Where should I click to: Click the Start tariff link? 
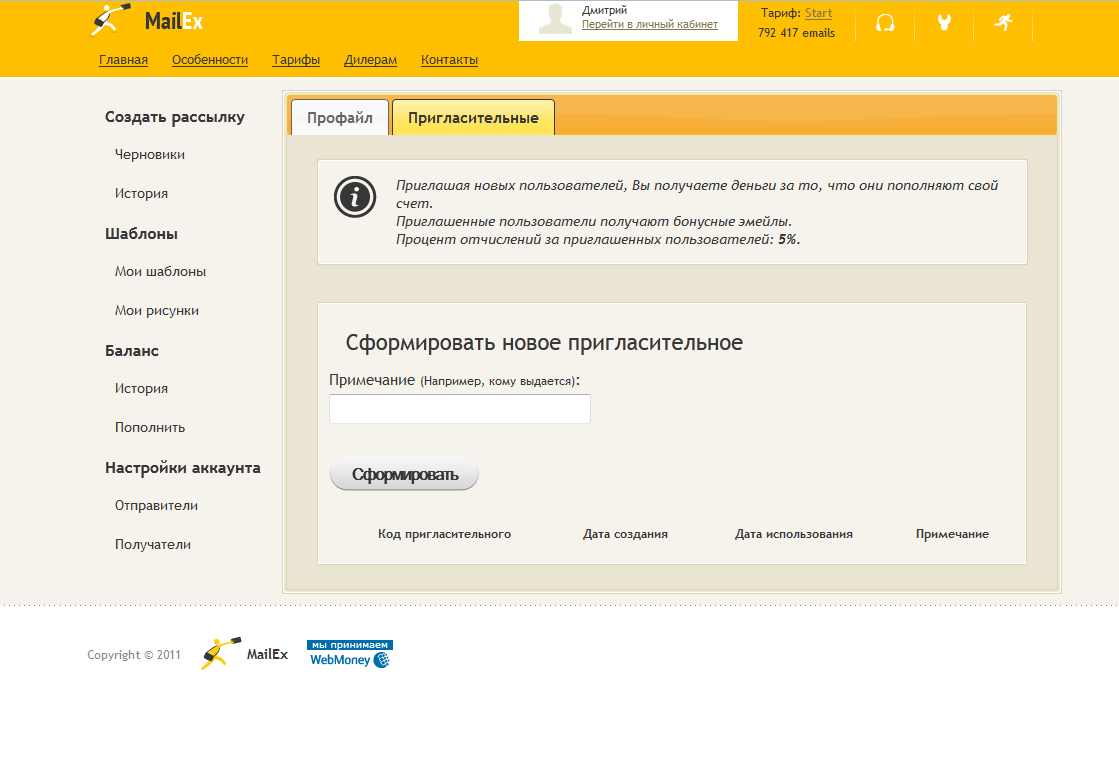click(x=818, y=13)
